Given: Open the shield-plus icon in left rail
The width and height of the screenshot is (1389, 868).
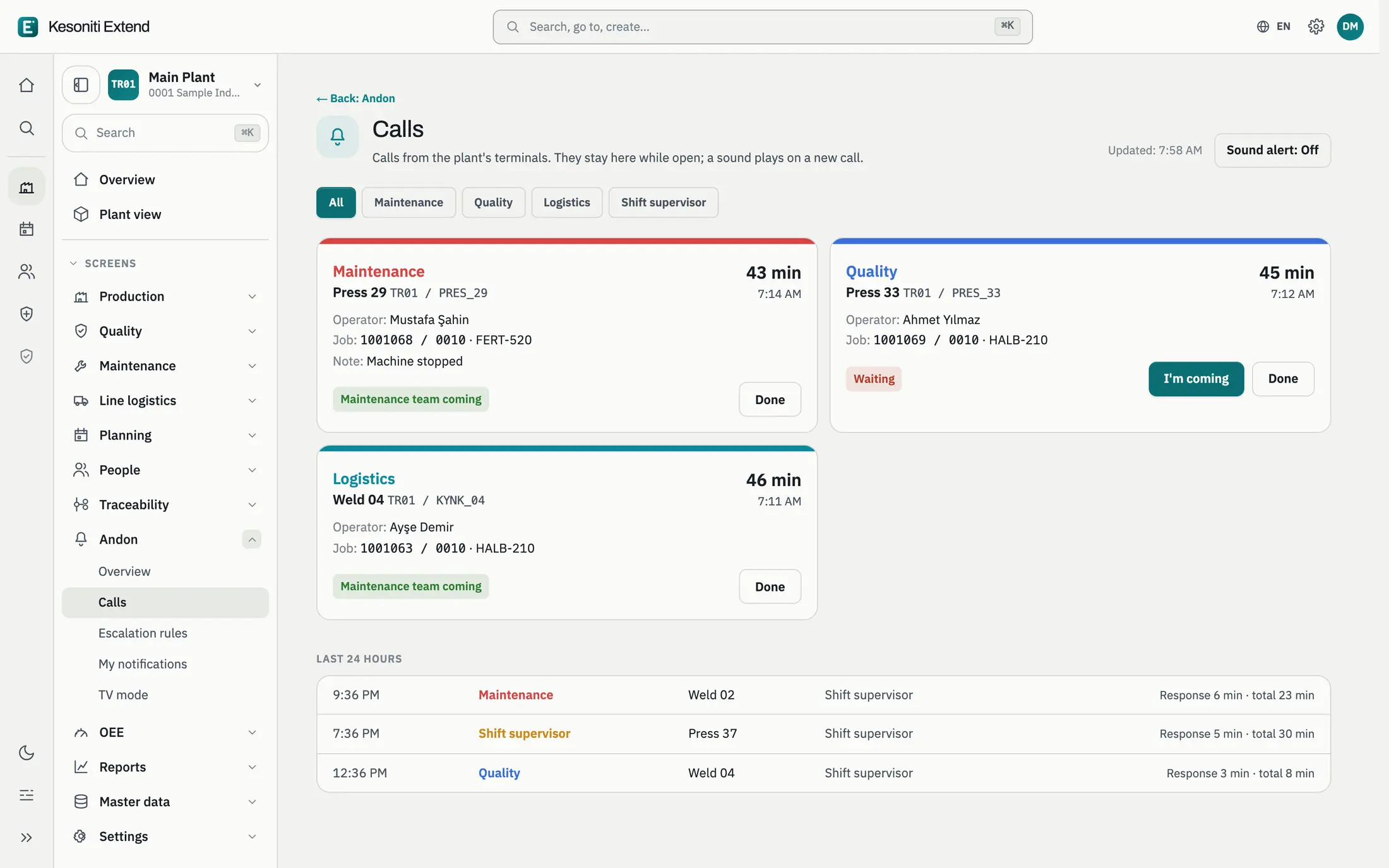Looking at the screenshot, I should tap(27, 314).
